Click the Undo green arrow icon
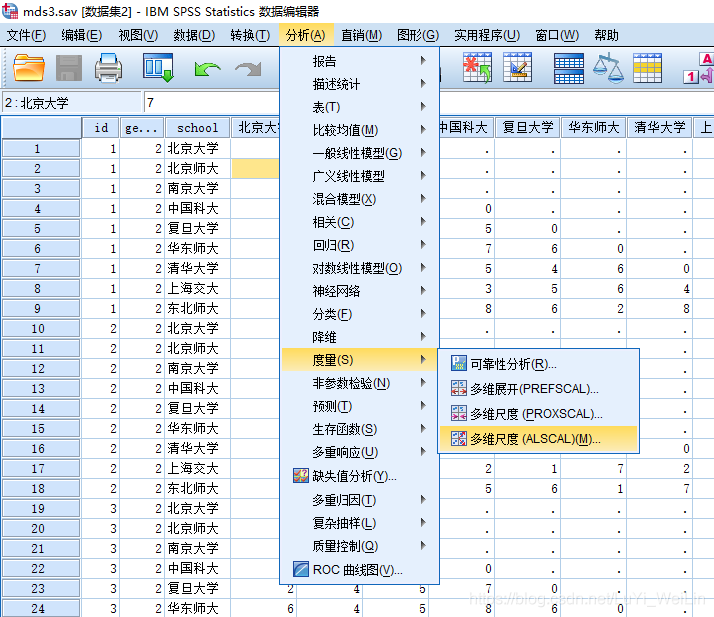714x617 pixels. click(x=207, y=69)
